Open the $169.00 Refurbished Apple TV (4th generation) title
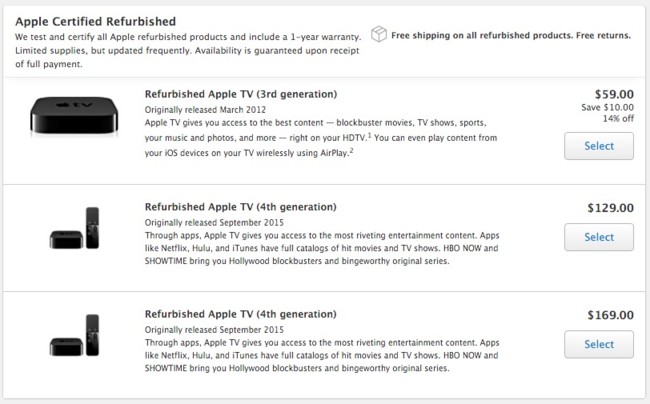The width and height of the screenshot is (650, 404). [240, 314]
